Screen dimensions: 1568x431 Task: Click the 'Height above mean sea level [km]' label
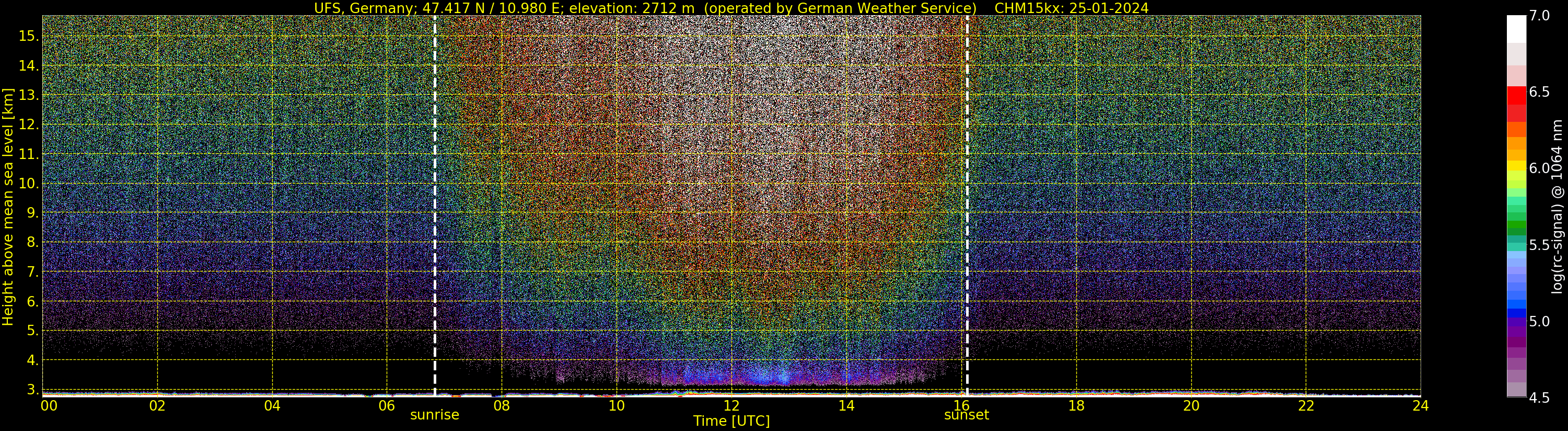click(8, 207)
